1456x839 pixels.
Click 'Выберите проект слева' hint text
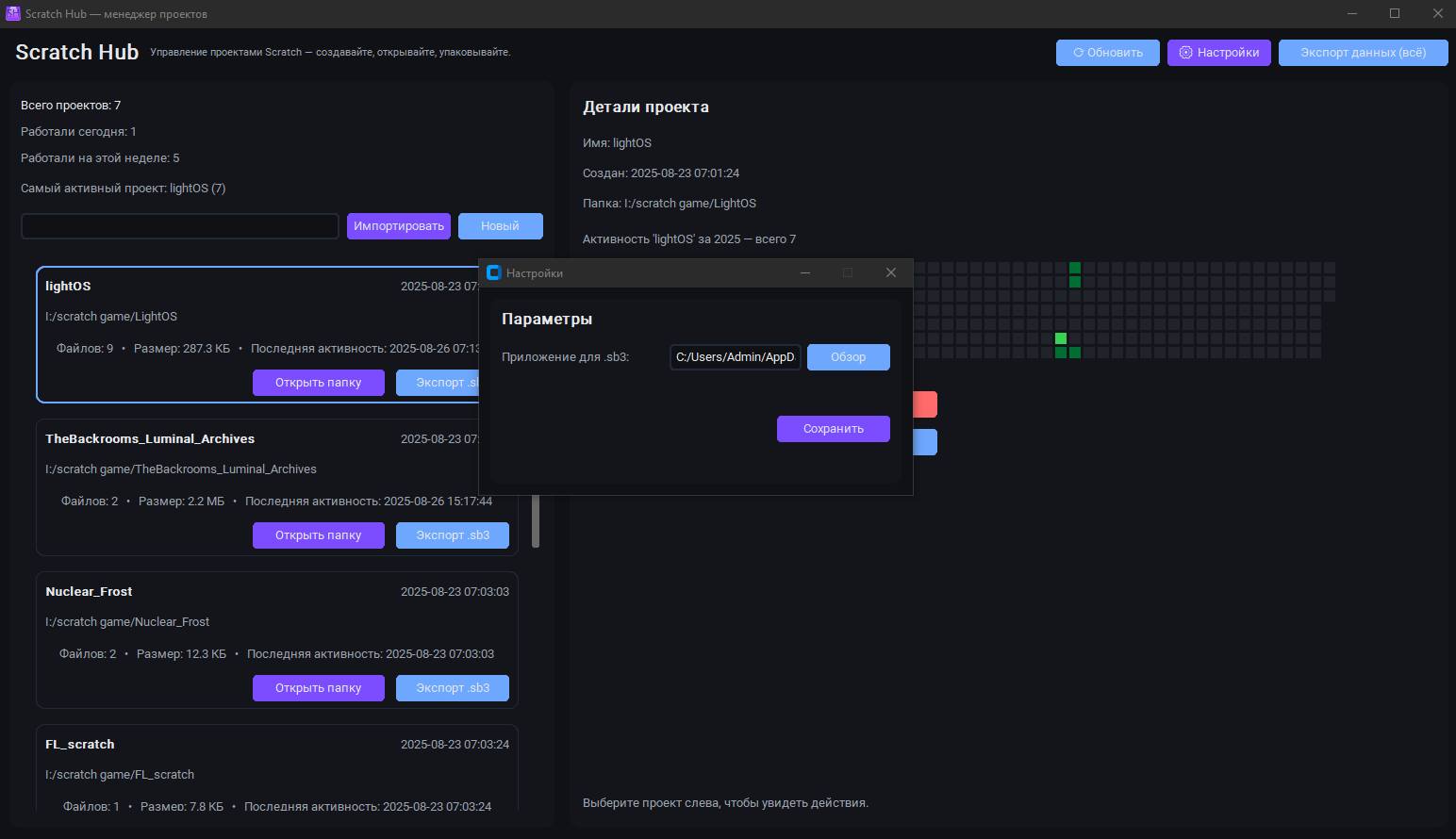725,803
